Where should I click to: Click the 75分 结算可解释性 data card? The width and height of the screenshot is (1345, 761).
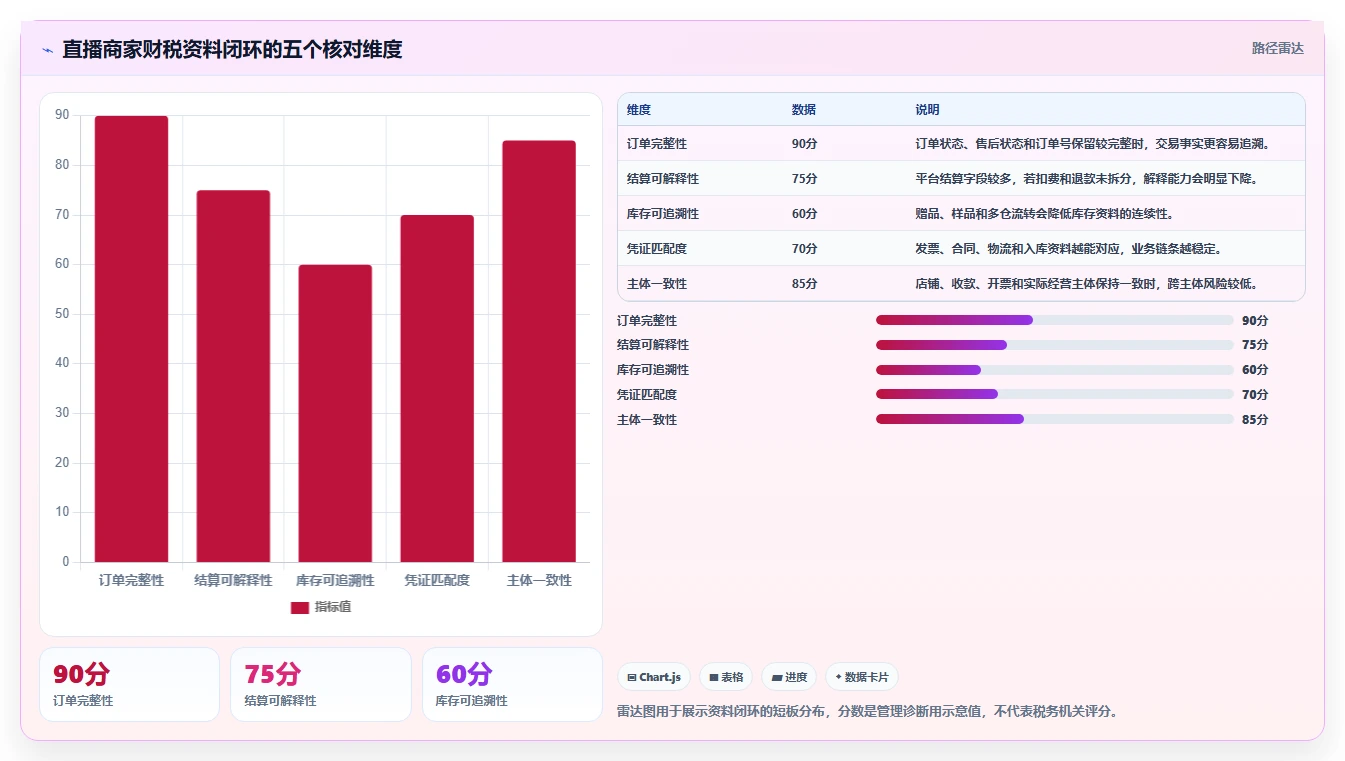point(321,684)
